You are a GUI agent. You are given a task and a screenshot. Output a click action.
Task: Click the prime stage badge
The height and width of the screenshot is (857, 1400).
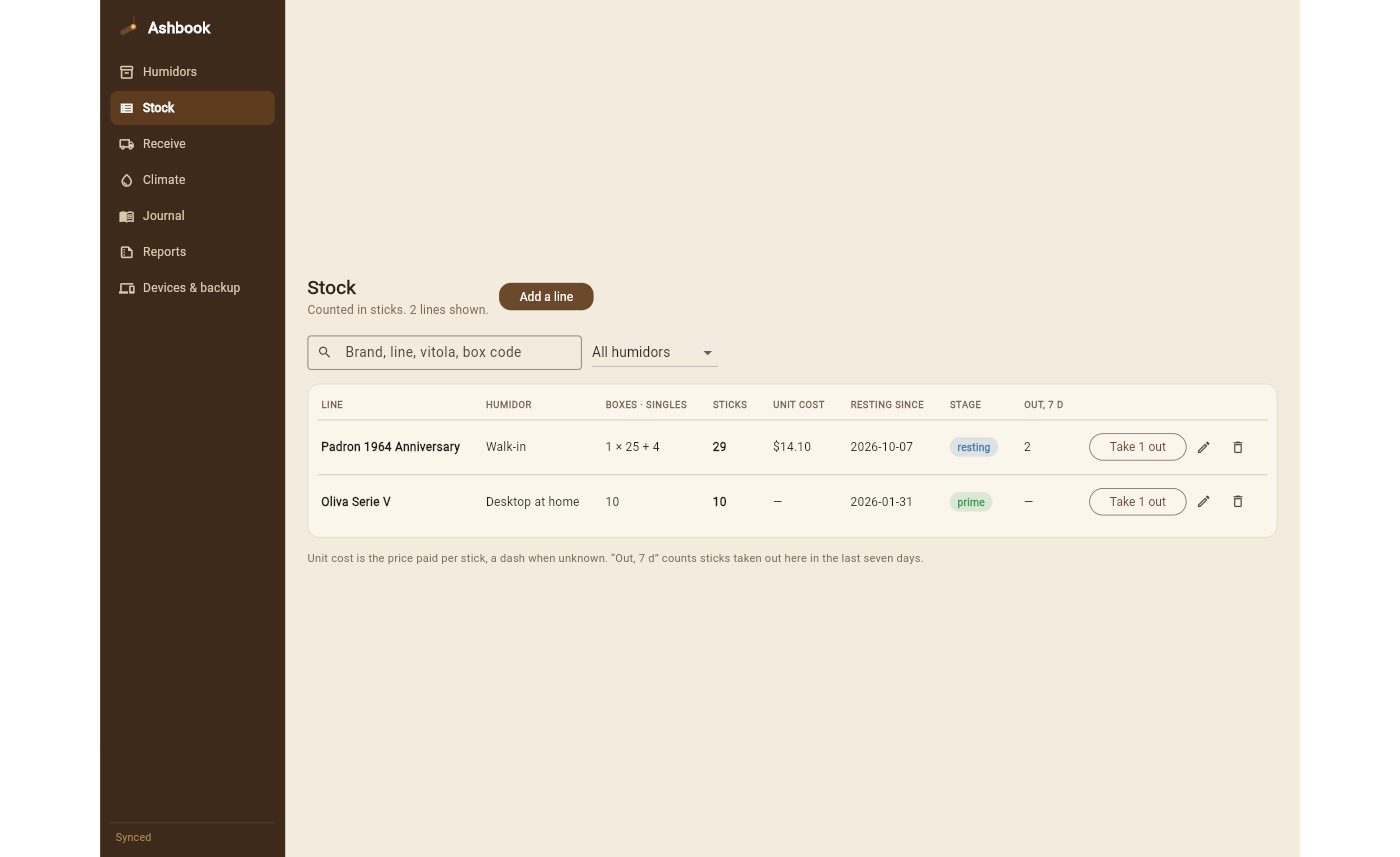(970, 502)
